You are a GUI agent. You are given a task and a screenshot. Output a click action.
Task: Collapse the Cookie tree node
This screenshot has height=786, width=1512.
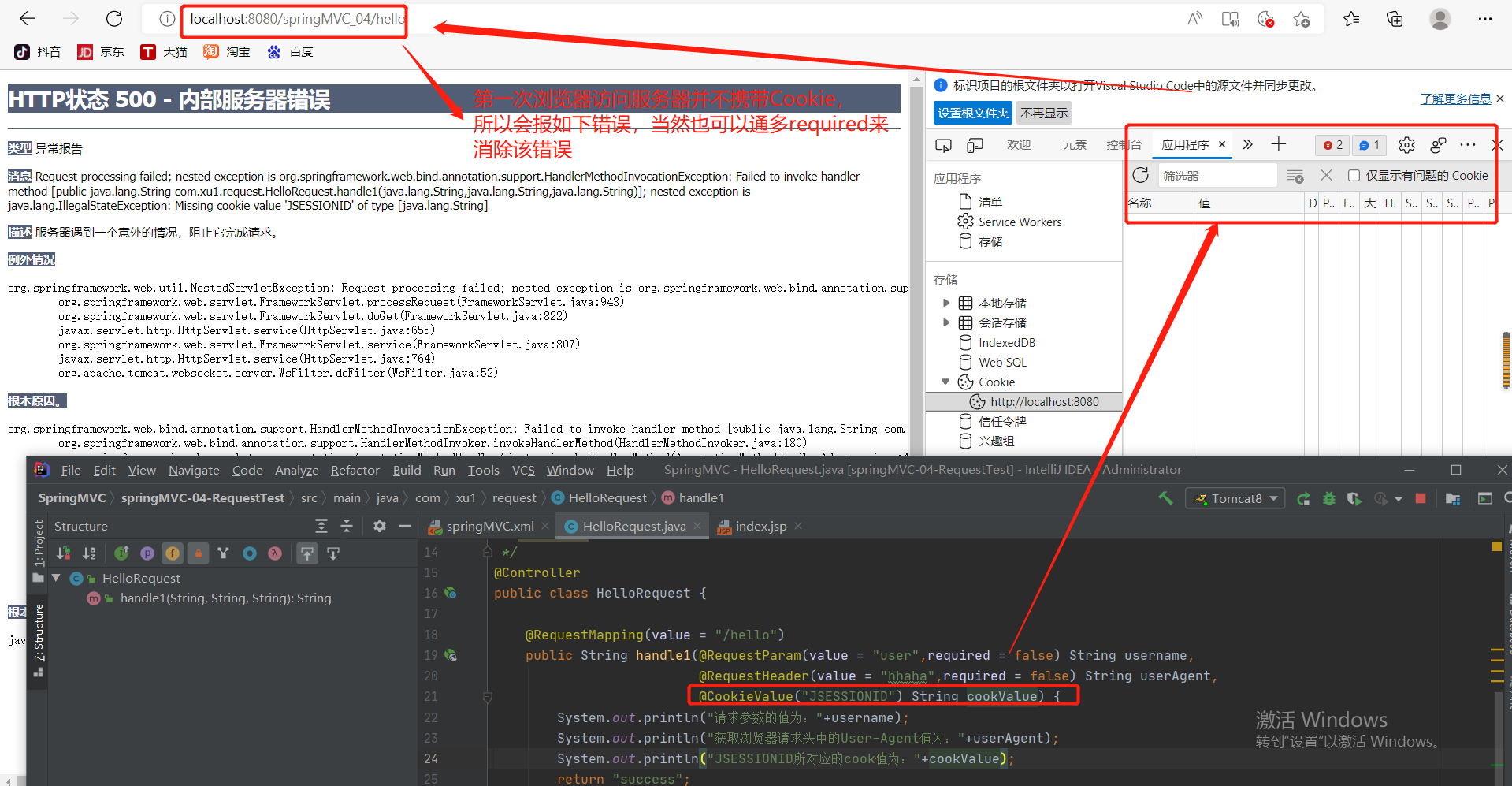point(945,382)
